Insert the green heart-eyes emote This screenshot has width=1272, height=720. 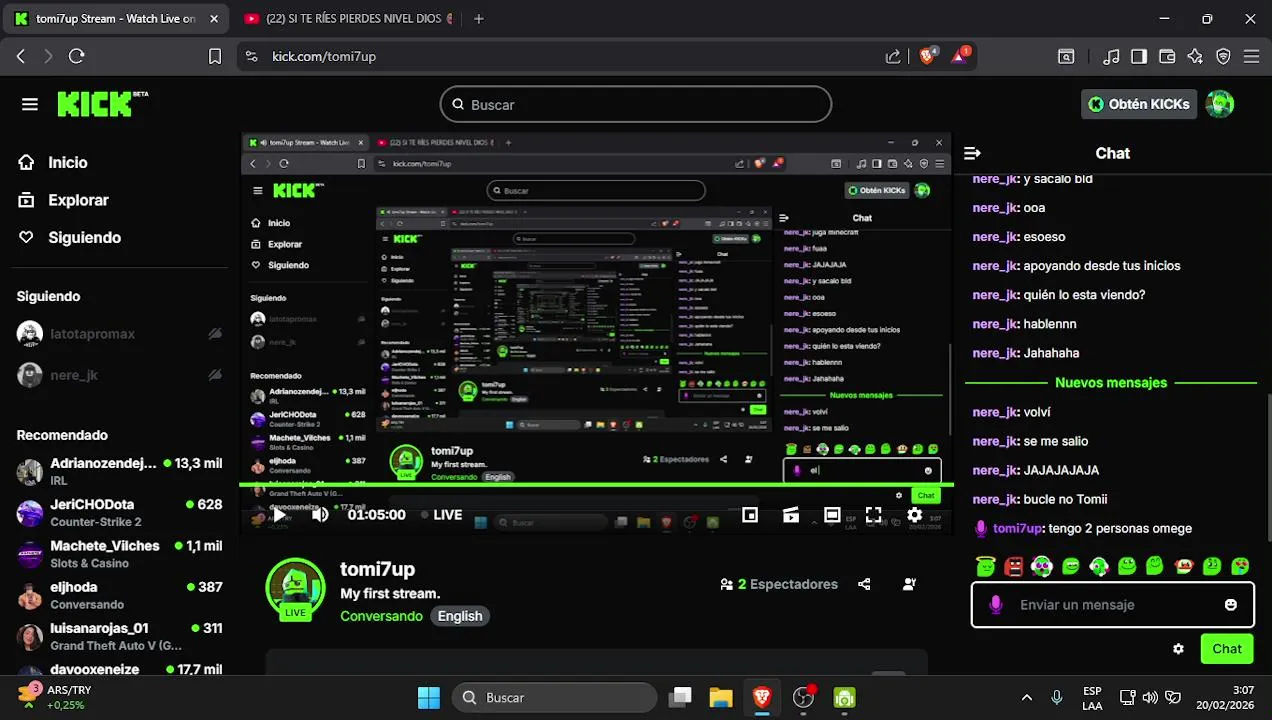point(1241,566)
